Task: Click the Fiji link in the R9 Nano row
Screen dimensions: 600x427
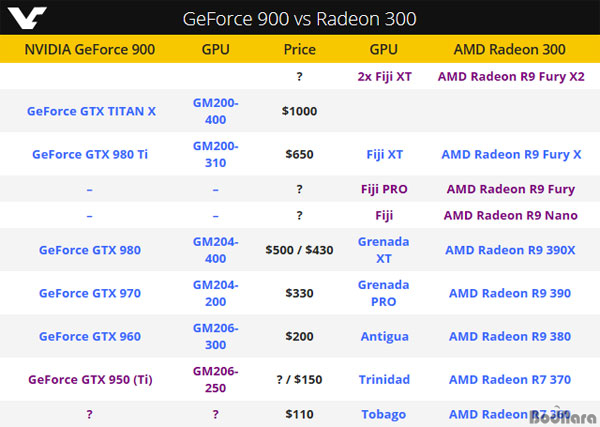Action: 384,216
